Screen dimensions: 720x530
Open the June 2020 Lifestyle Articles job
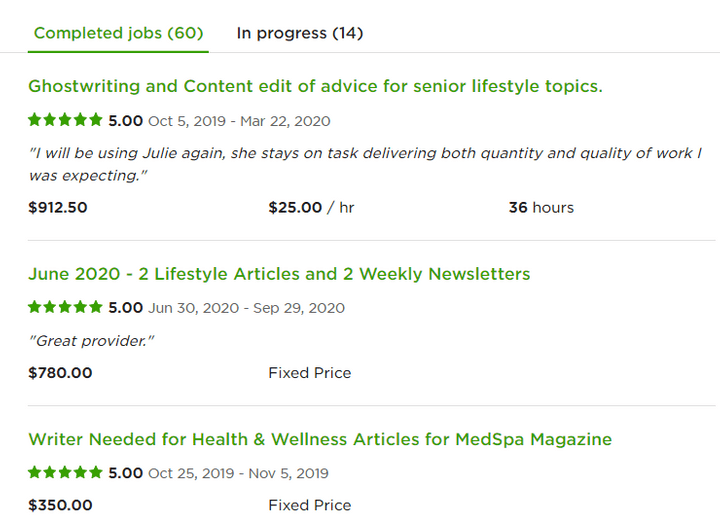pos(279,274)
